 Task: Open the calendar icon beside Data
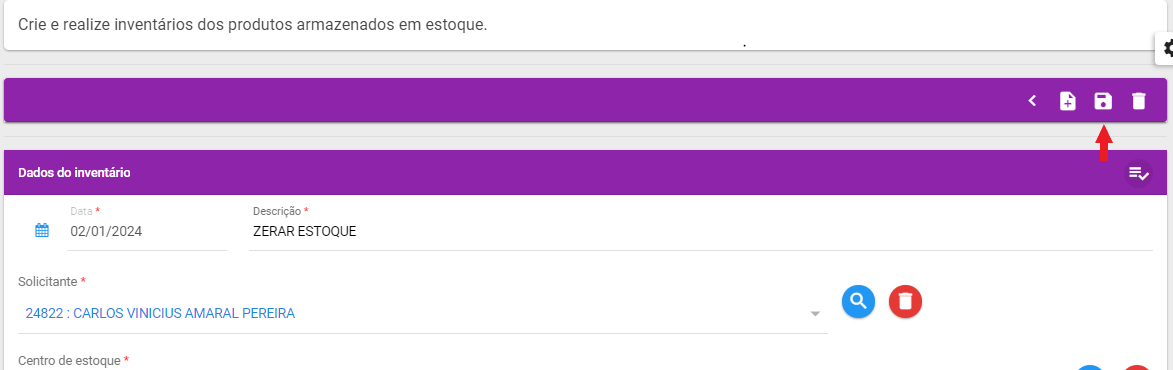(42, 230)
